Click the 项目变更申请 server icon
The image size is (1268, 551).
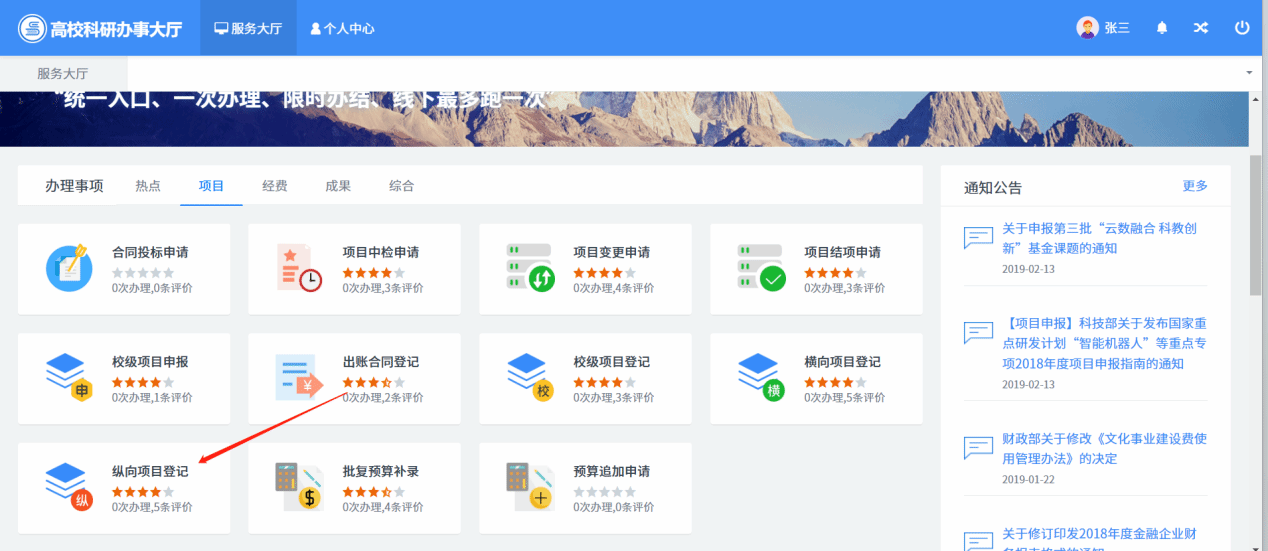(x=530, y=267)
